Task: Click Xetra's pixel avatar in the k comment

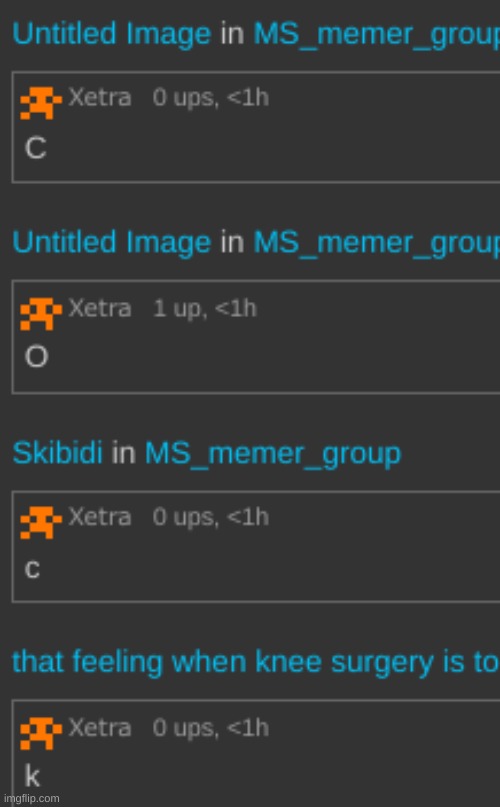Action: (x=41, y=733)
